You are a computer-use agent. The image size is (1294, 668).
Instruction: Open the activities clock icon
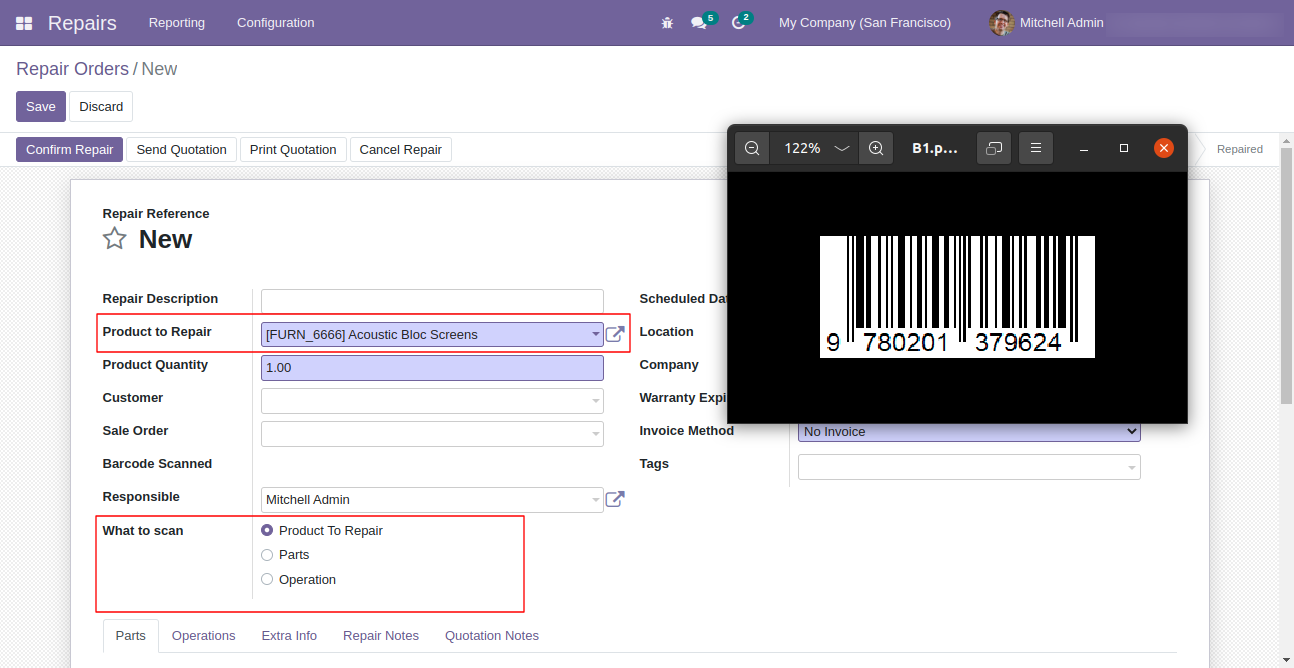coord(739,23)
